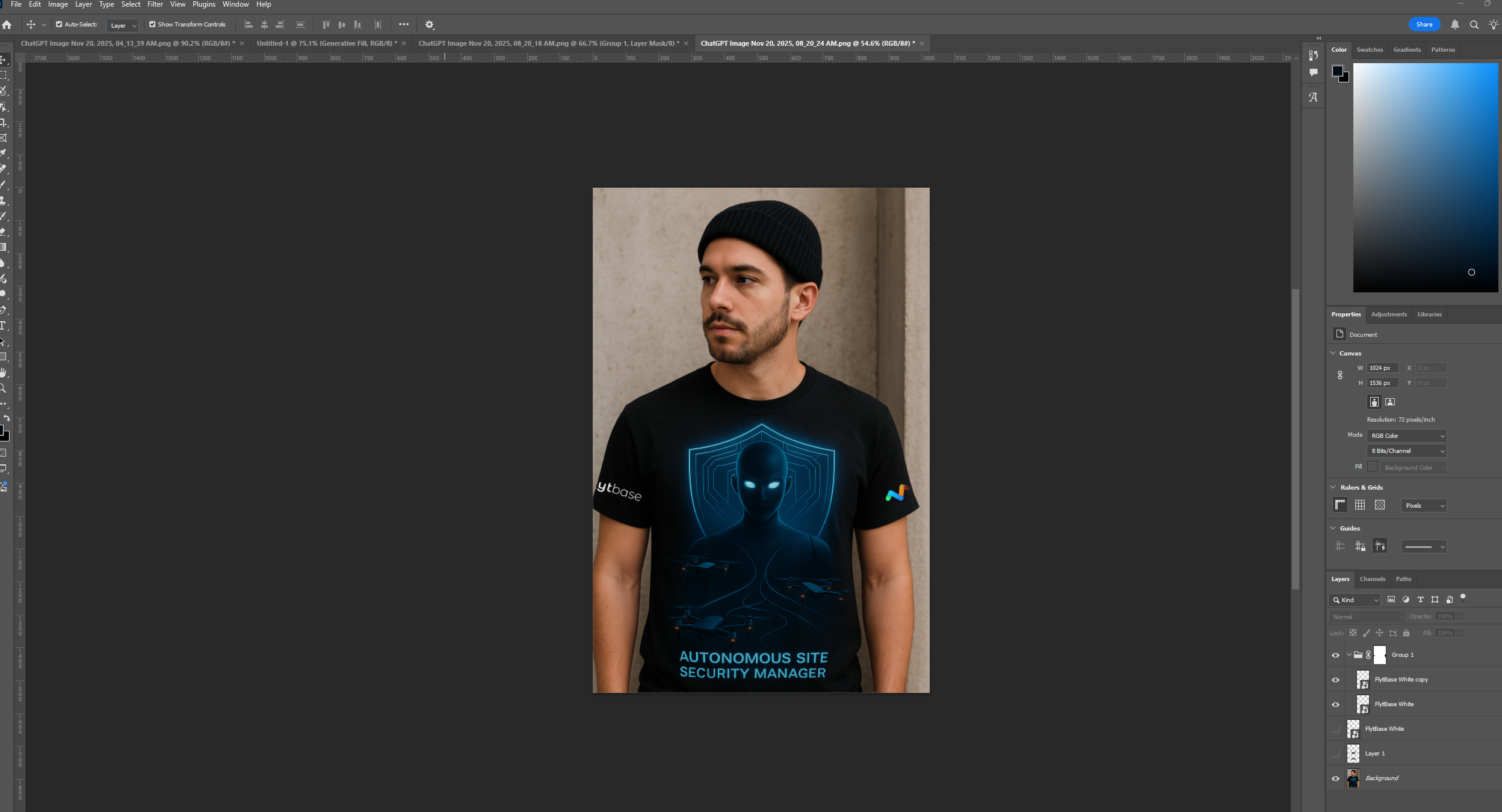Toggle the Auto-Select checkbox
This screenshot has height=812, width=1502.
point(59,25)
